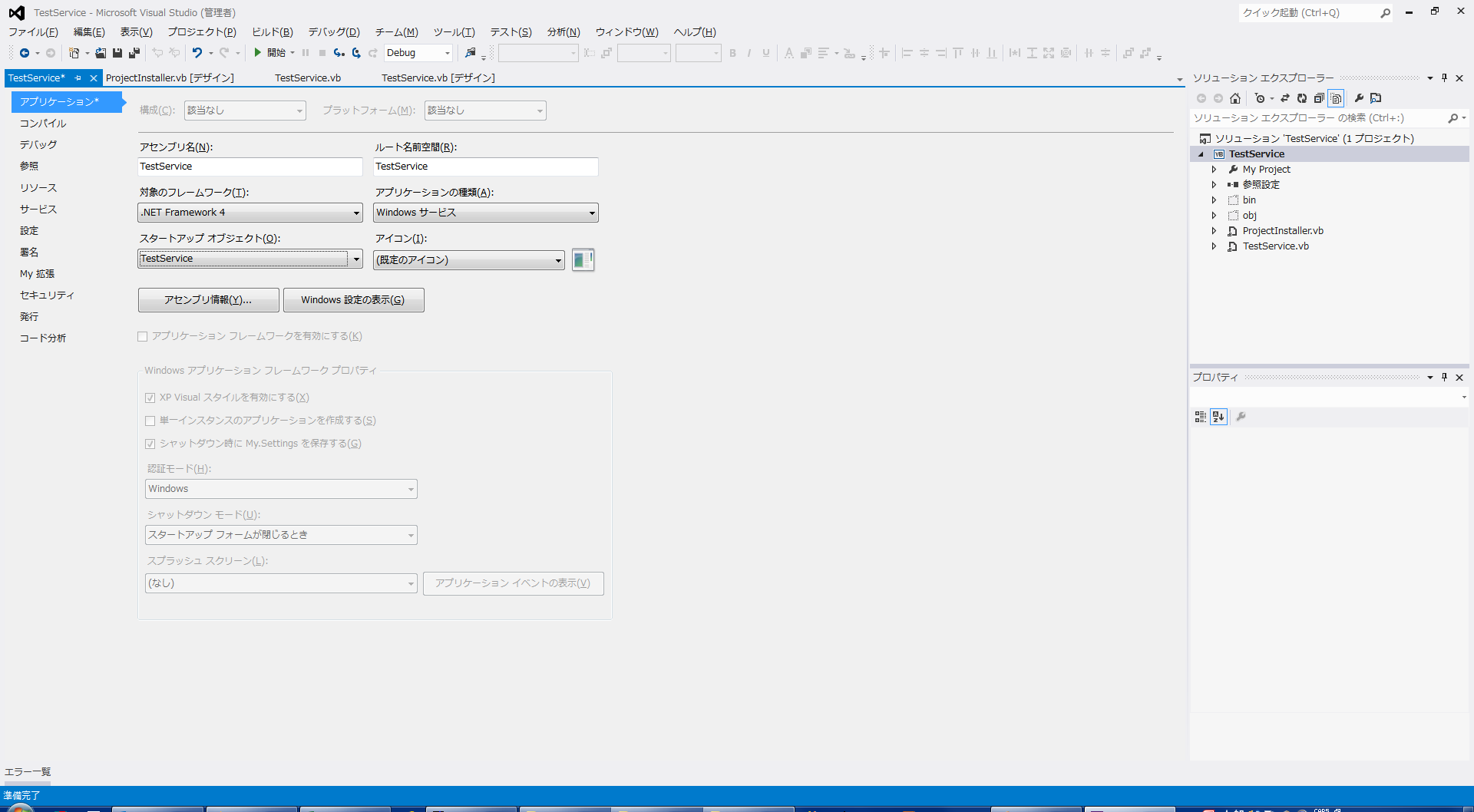Image resolution: width=1474 pixels, height=812 pixels.
Task: Click the New Project toolbar icon
Action: [x=74, y=53]
